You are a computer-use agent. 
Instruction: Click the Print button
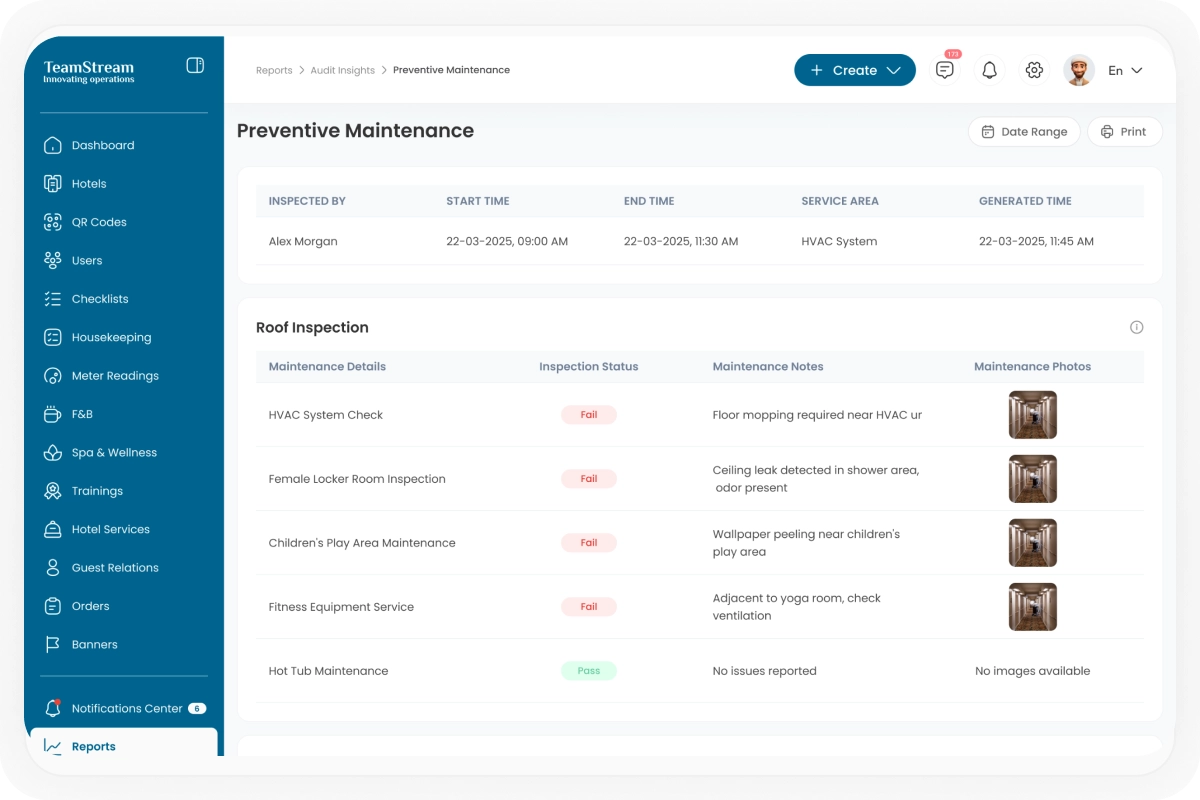tap(1124, 132)
